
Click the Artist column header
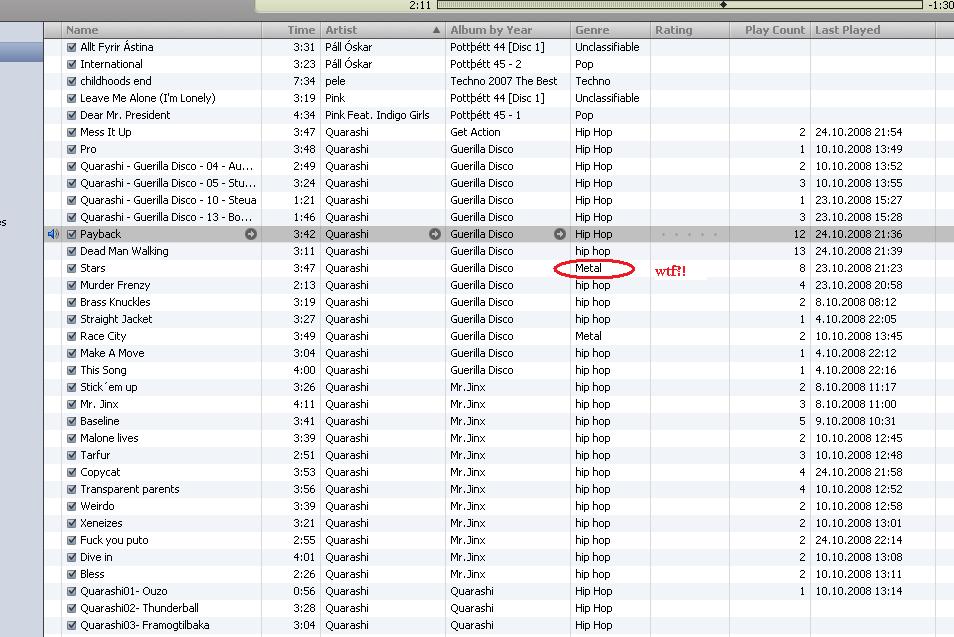pyautogui.click(x=383, y=30)
